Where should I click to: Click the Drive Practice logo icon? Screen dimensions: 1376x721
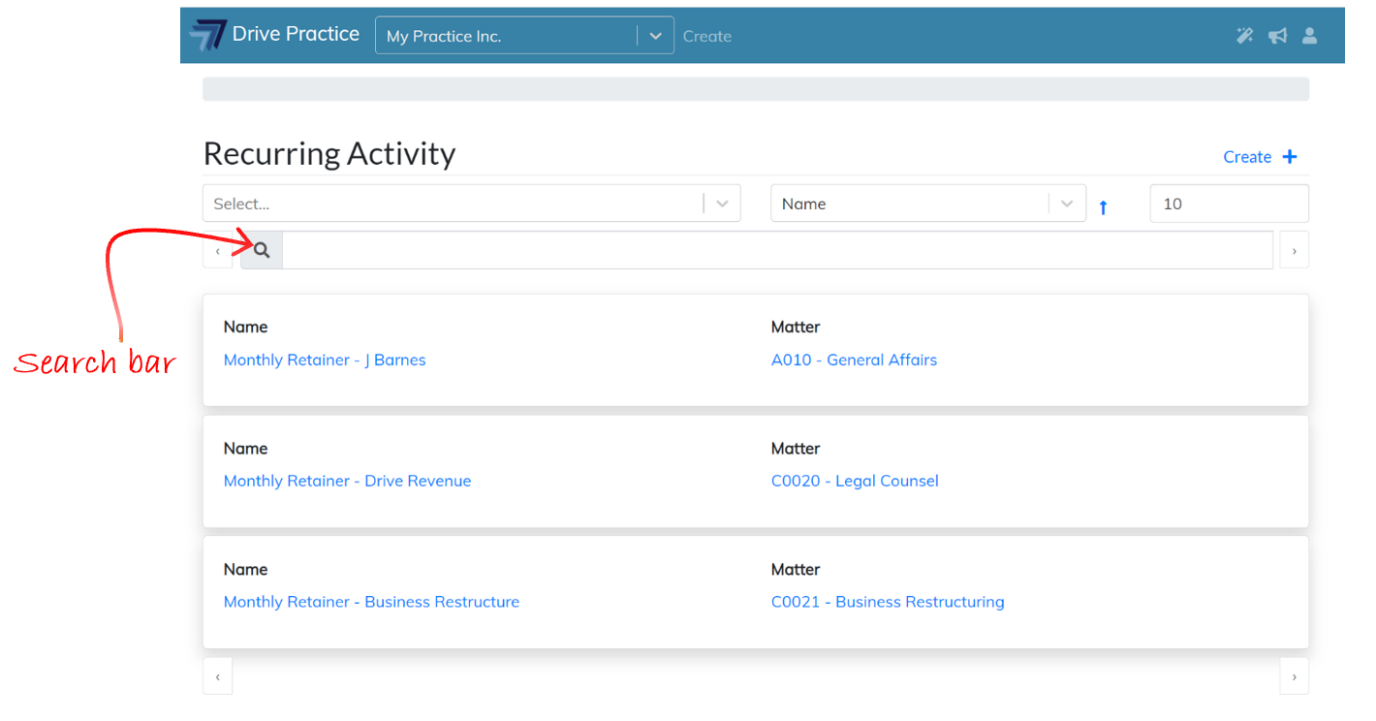tap(209, 35)
